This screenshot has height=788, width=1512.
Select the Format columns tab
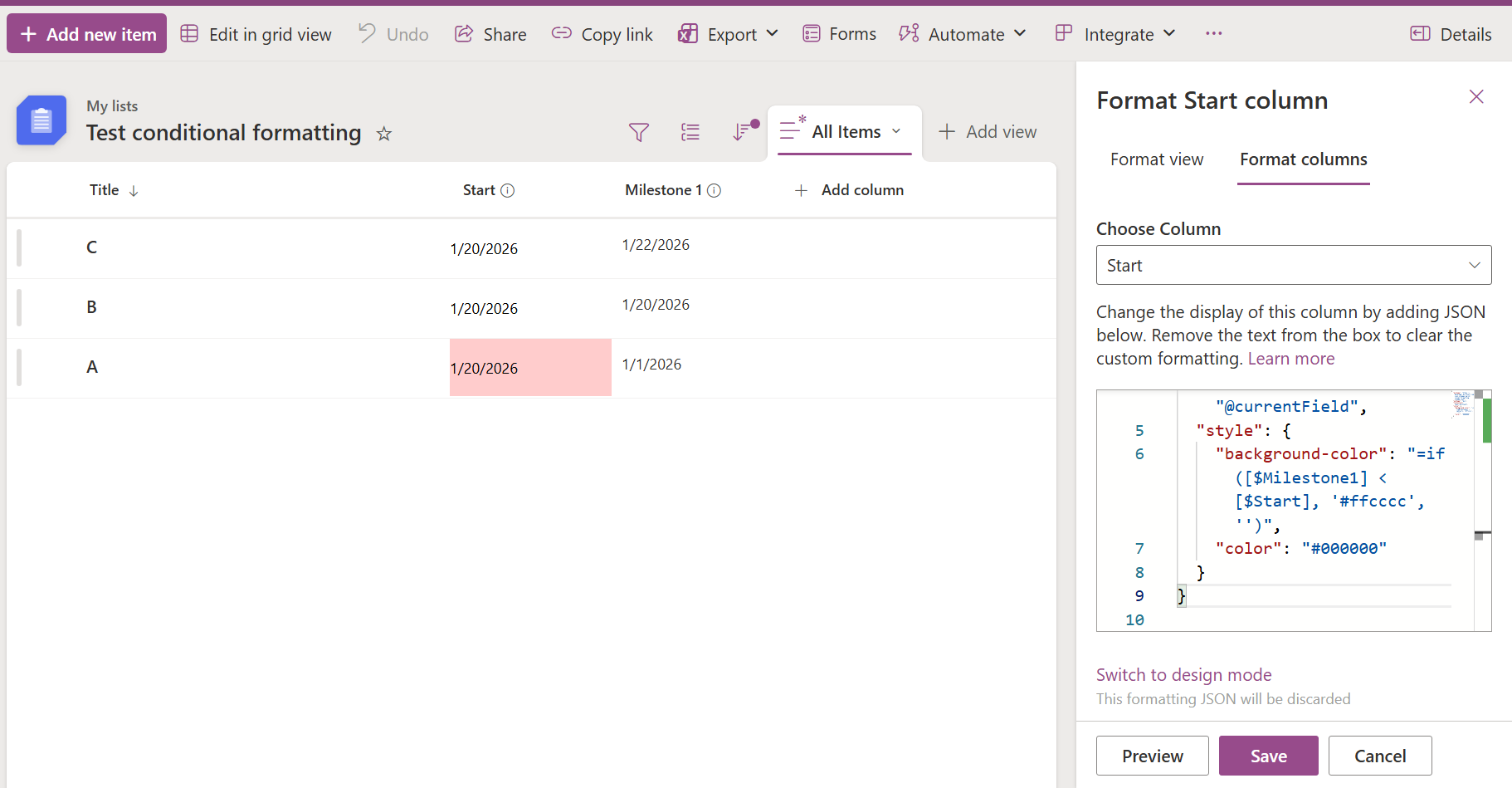[1304, 159]
